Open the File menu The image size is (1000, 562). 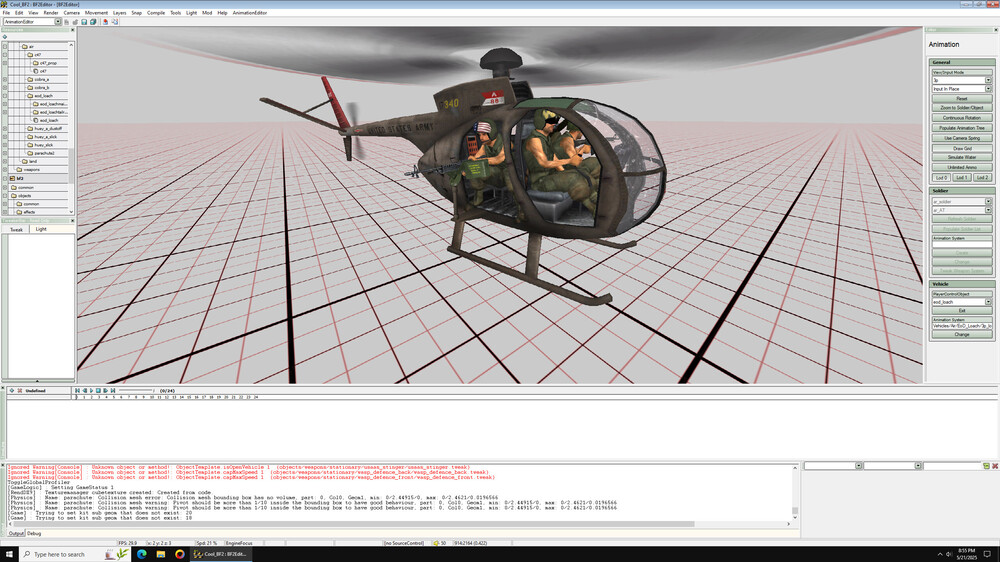pos(6,13)
